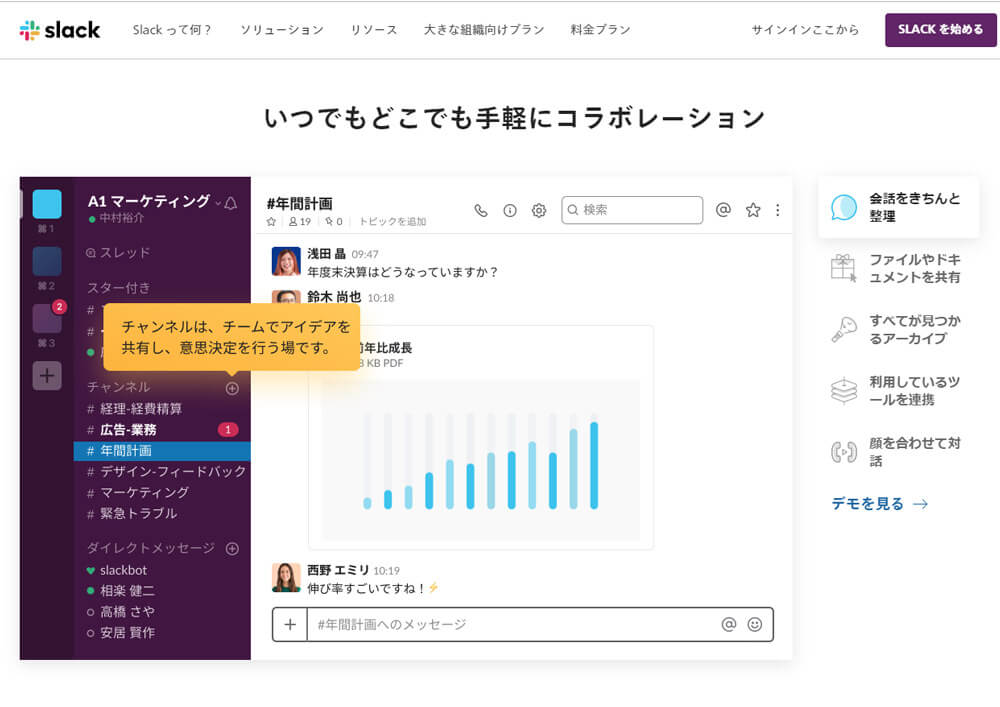Open the three-dot more options menu
1000x707 pixels.
pos(778,210)
